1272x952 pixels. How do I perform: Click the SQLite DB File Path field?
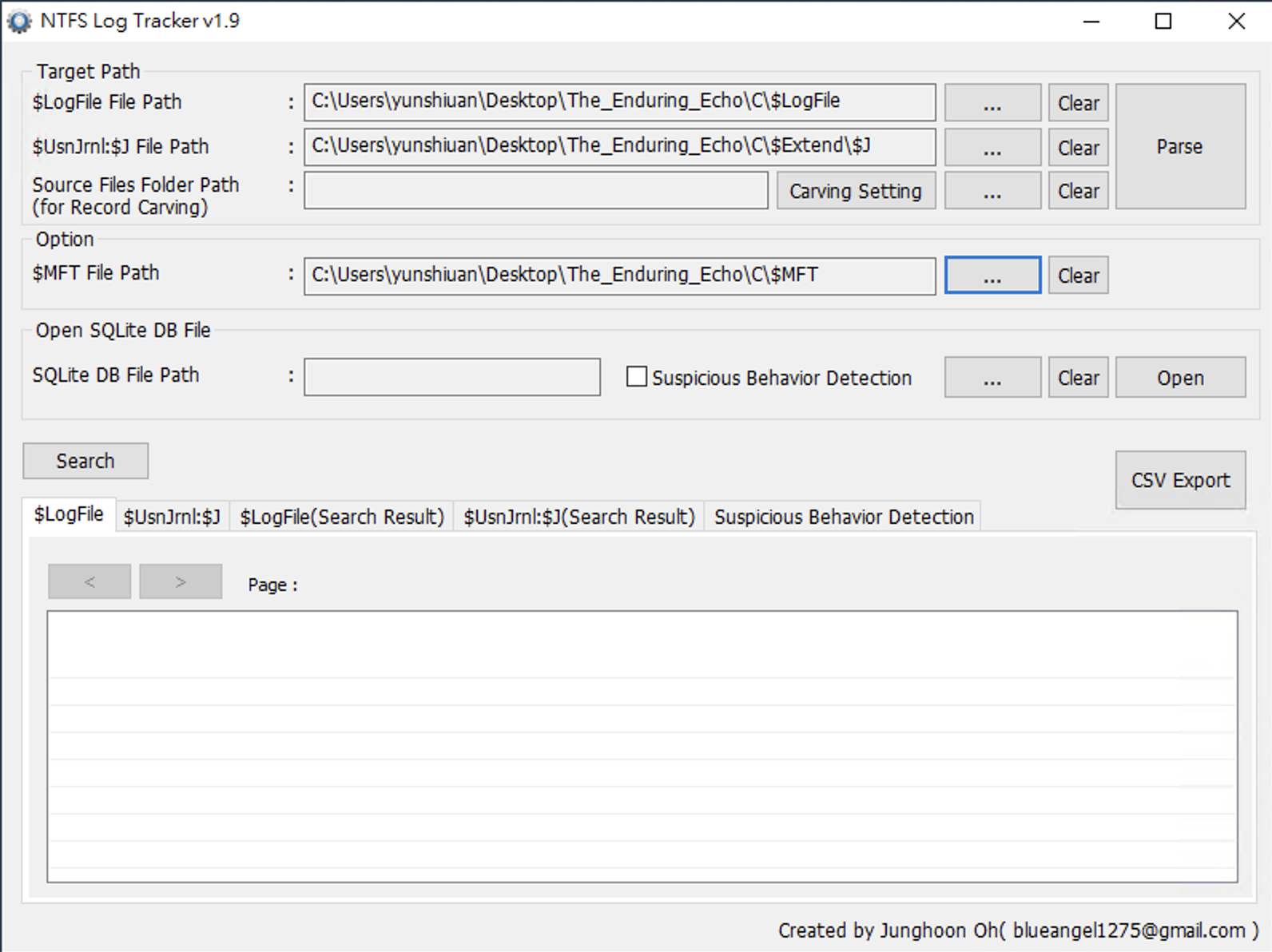[452, 377]
